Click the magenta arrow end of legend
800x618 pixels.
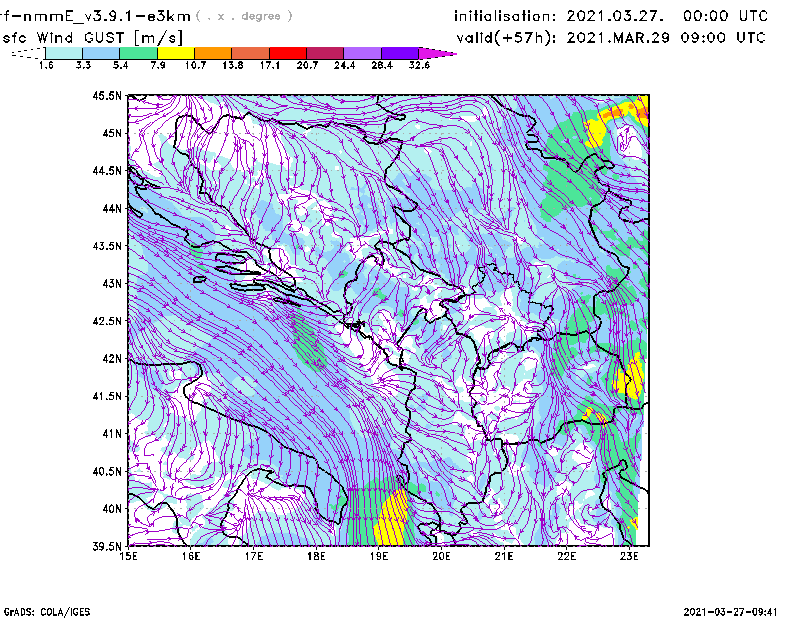[437, 53]
